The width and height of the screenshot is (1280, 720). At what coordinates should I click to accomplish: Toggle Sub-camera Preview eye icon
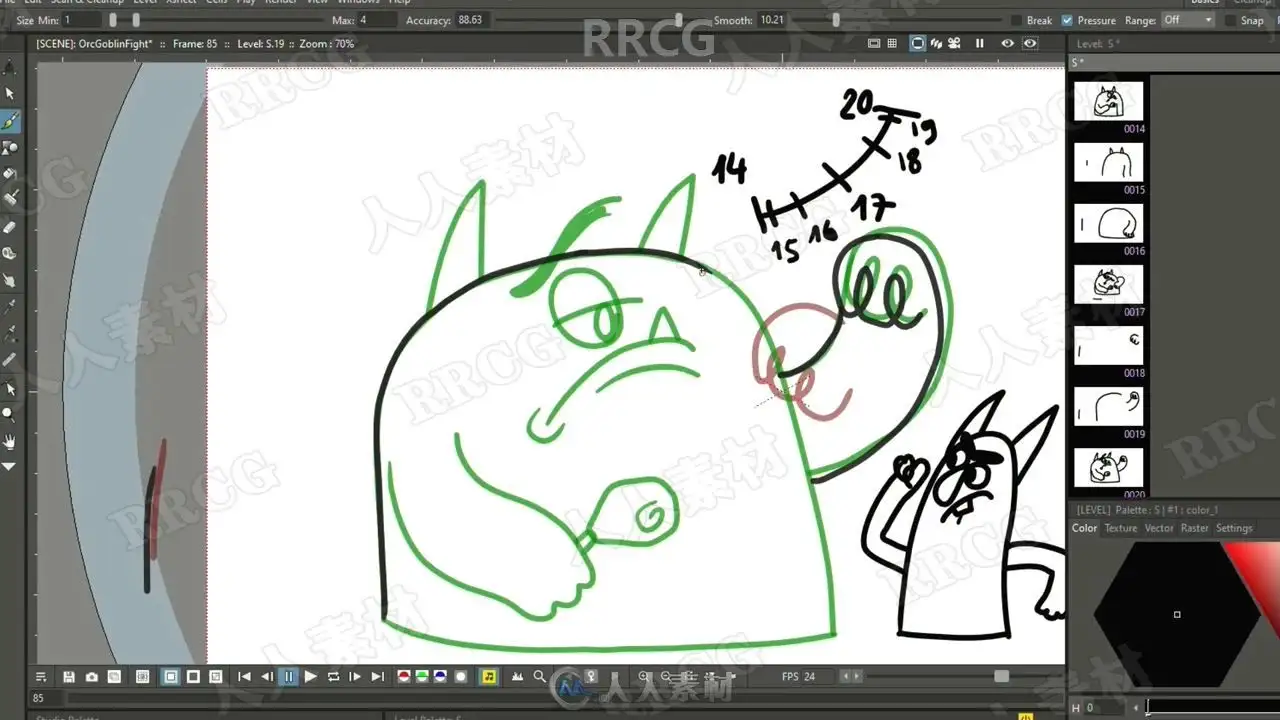click(x=1030, y=43)
